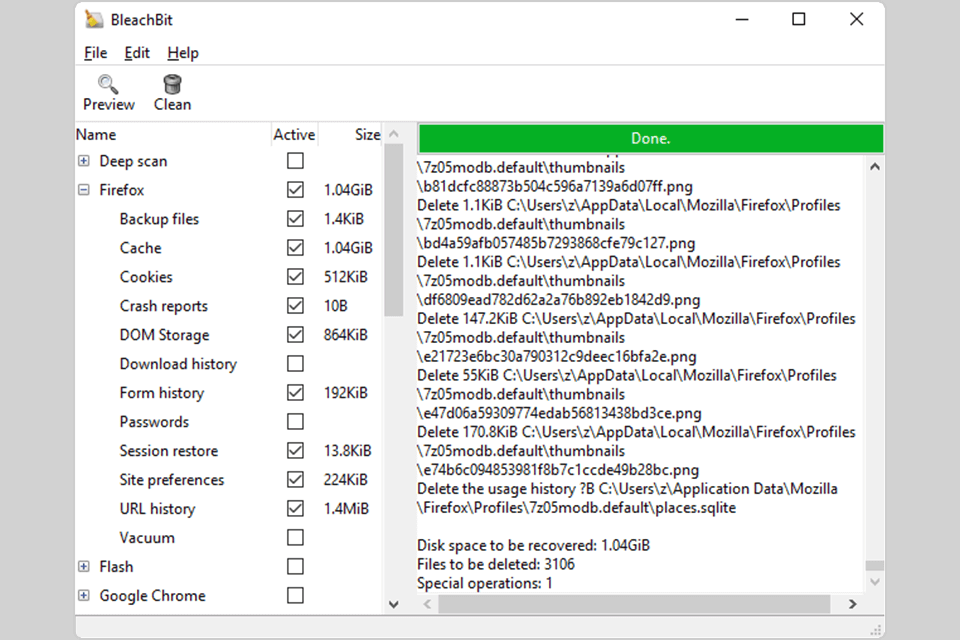Click the cleaner list vertical scrollbar thumb

[394, 230]
